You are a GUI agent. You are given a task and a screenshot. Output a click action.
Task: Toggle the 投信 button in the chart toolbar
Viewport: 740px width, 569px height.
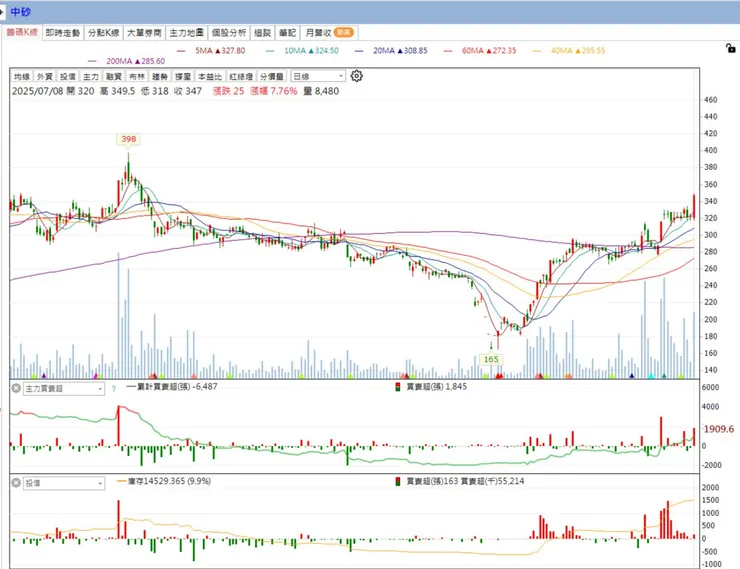(67, 76)
